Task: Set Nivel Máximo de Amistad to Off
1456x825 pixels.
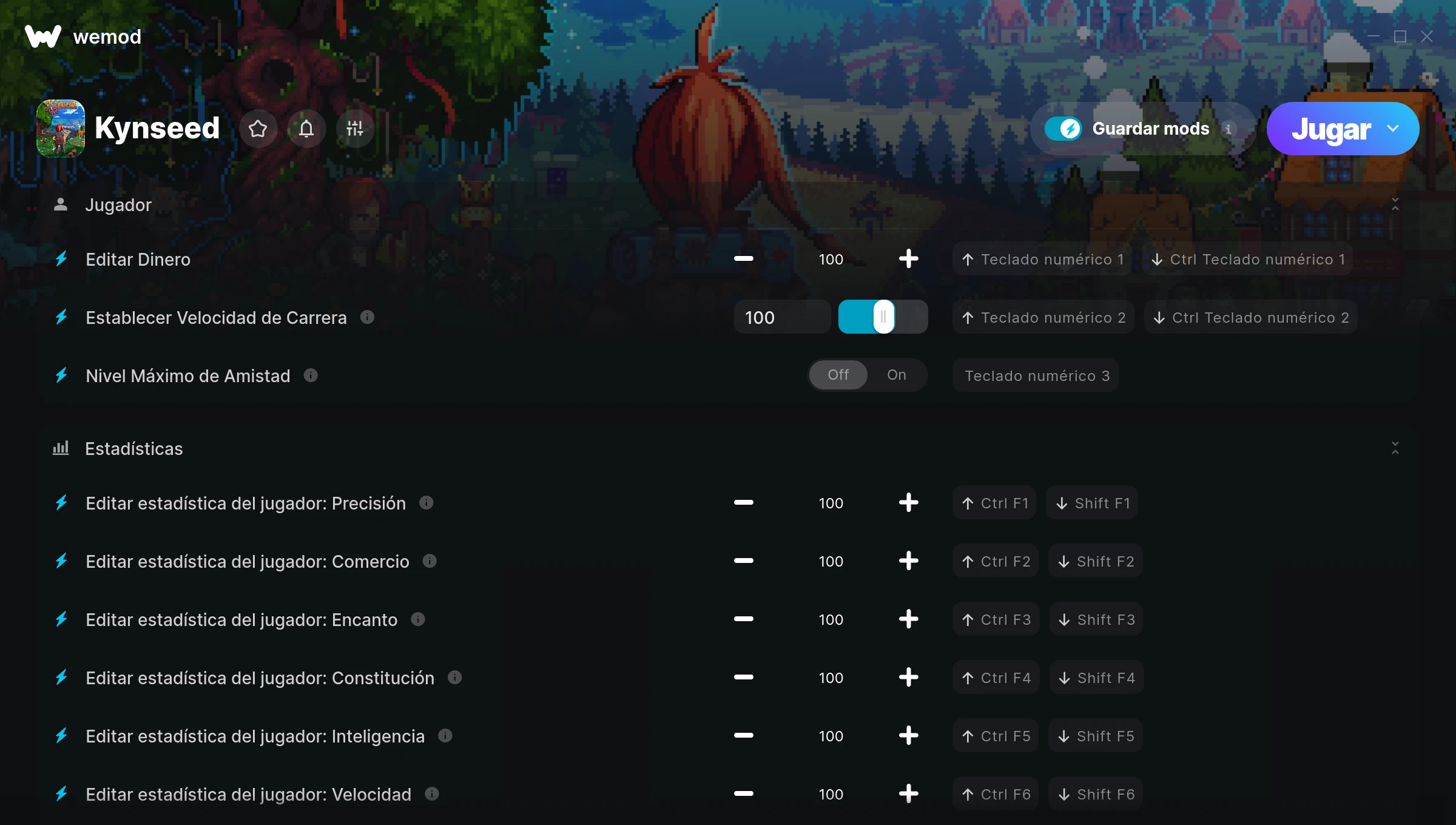Action: [x=838, y=375]
